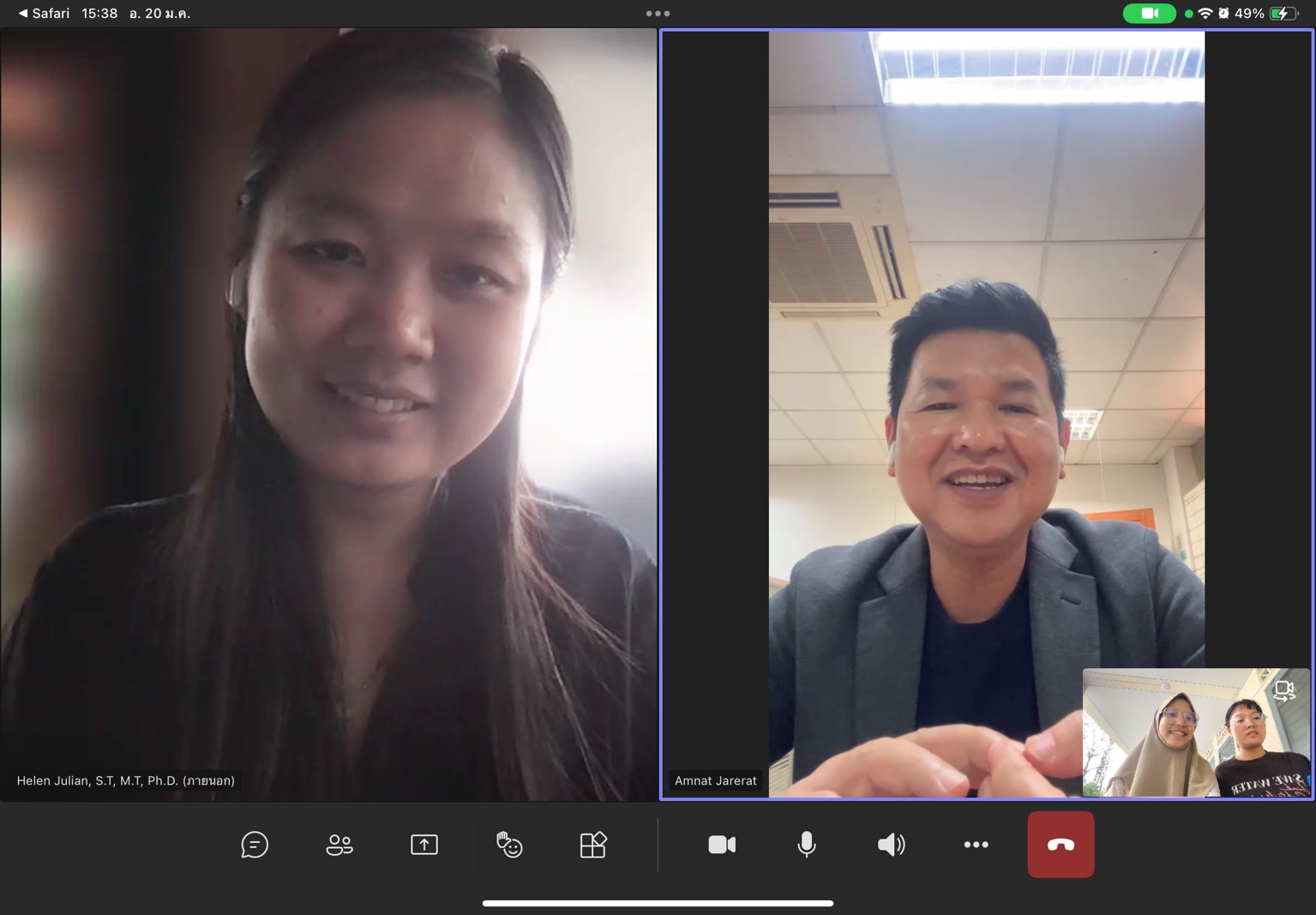Tap the Helen Julian name label

coord(126,780)
